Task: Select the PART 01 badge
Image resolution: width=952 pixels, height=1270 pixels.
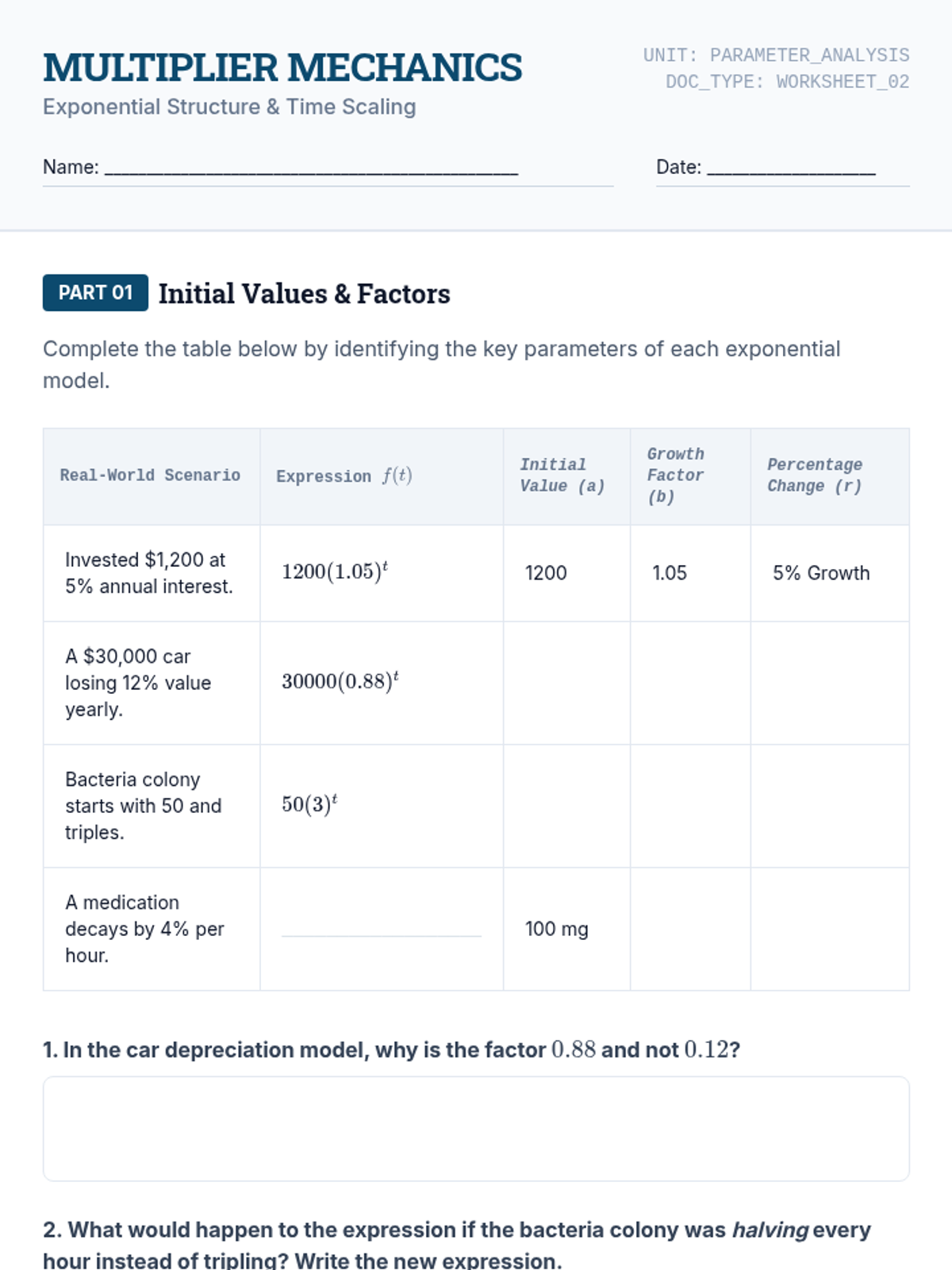Action: coord(95,293)
